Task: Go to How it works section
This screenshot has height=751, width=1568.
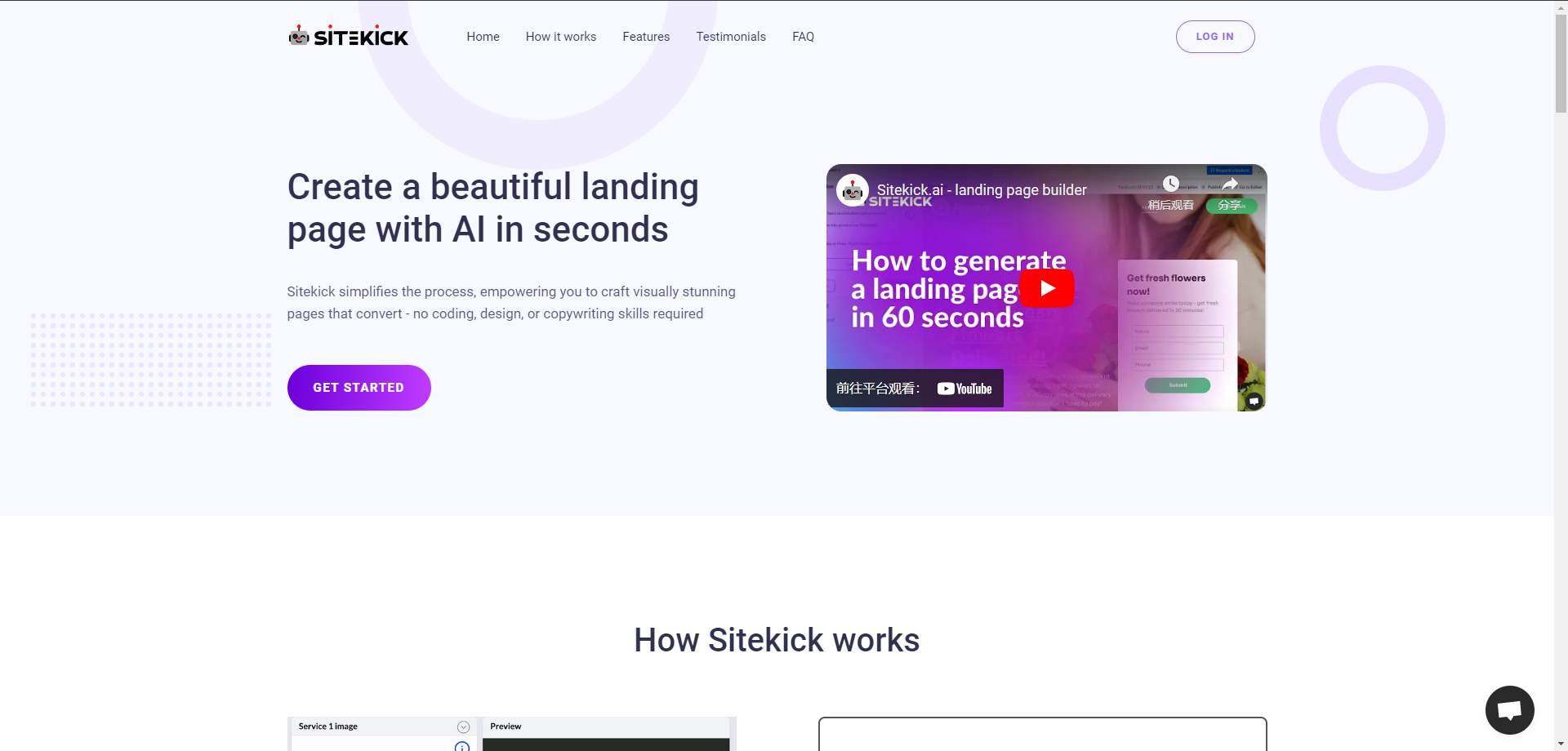Action: 561,37
